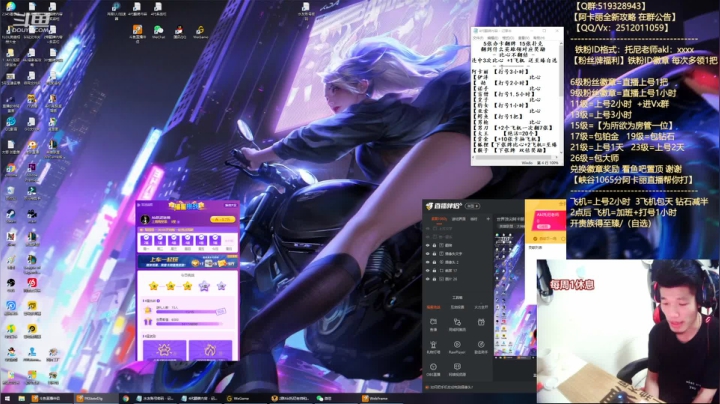Image resolution: width=720 pixels, height=404 pixels.
Task: Unlock the 画面 17 layer
Action: tap(434, 270)
